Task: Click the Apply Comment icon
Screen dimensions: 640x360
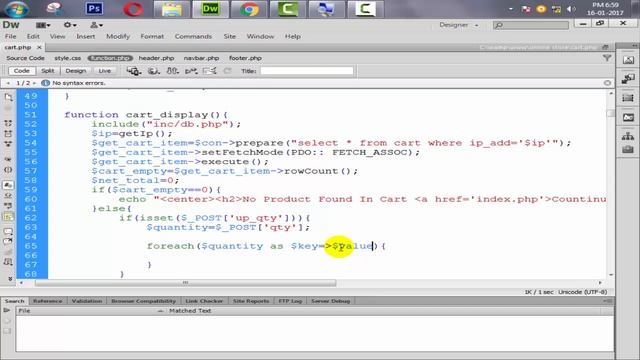Action: (8, 231)
